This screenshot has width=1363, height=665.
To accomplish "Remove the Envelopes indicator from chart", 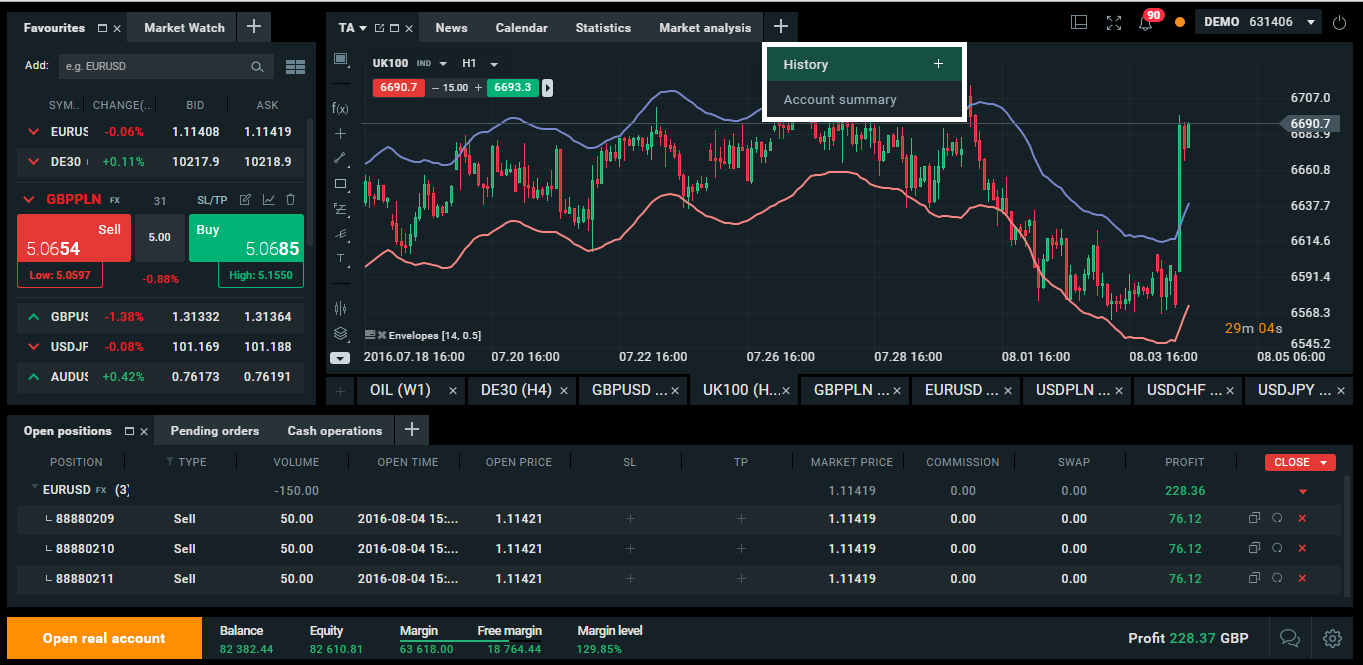I will (381, 335).
